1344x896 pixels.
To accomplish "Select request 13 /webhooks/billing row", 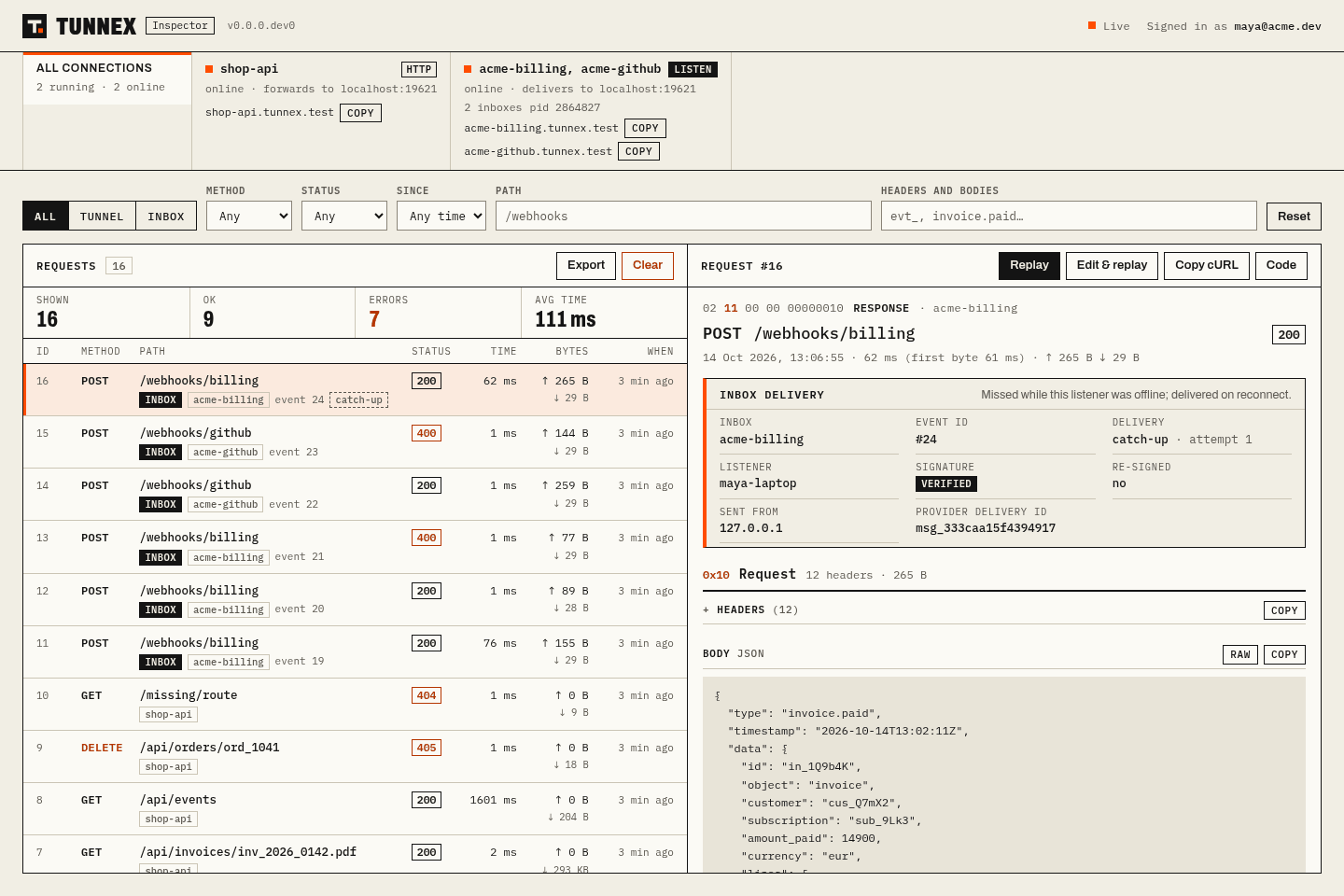I will click(x=356, y=546).
